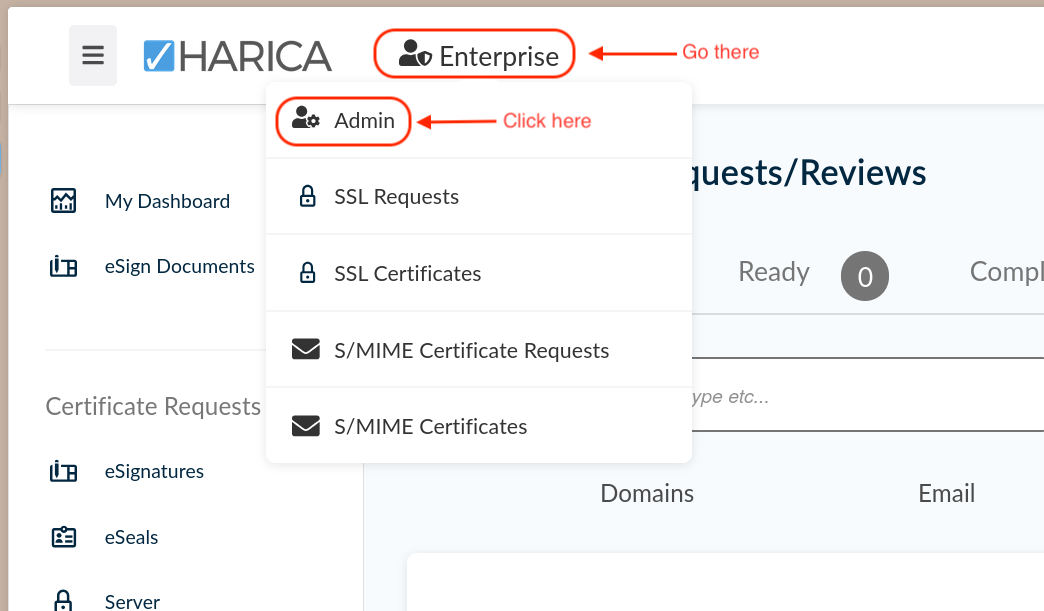Screen dimensions: 1044x611
Task: Click the Email column header
Action: click(x=946, y=493)
